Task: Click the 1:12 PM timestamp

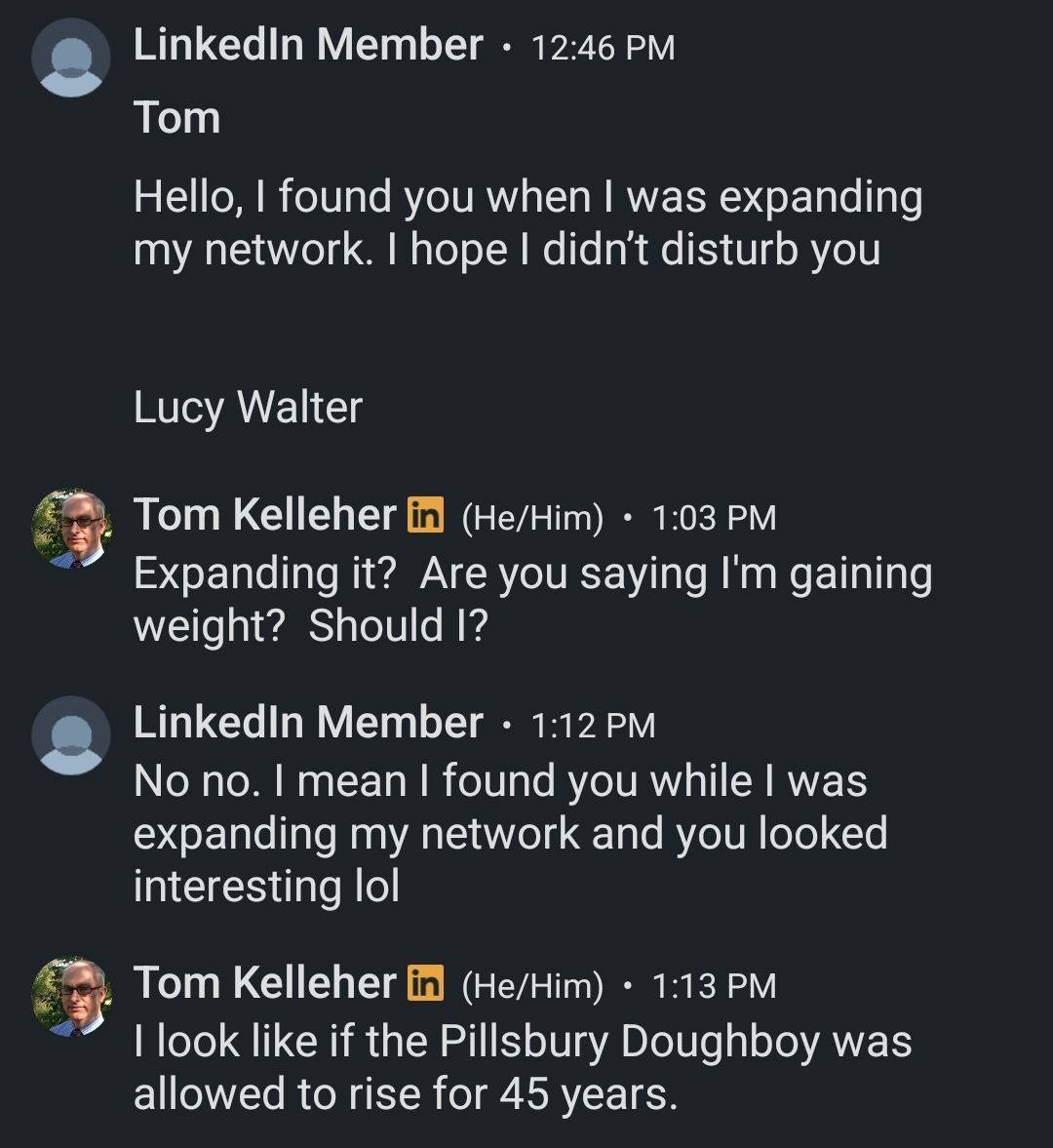Action: pyautogui.click(x=594, y=726)
